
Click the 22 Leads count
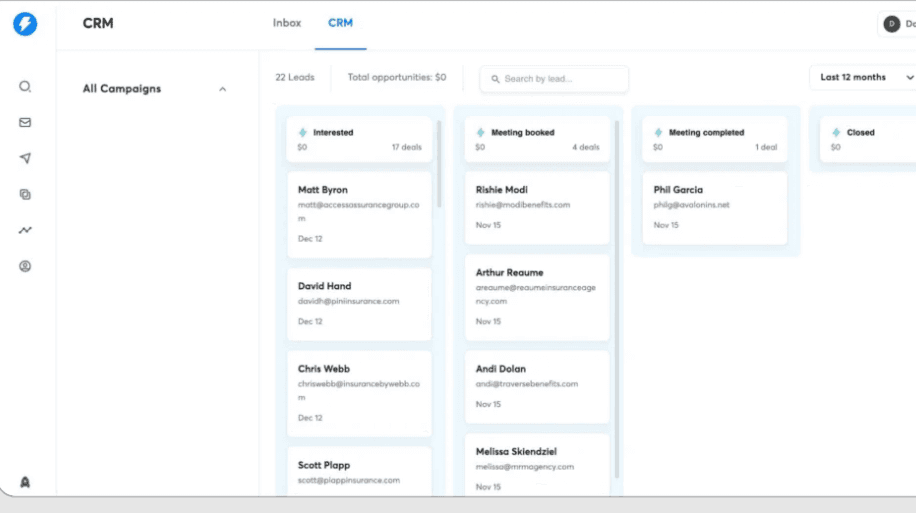[x=295, y=77]
